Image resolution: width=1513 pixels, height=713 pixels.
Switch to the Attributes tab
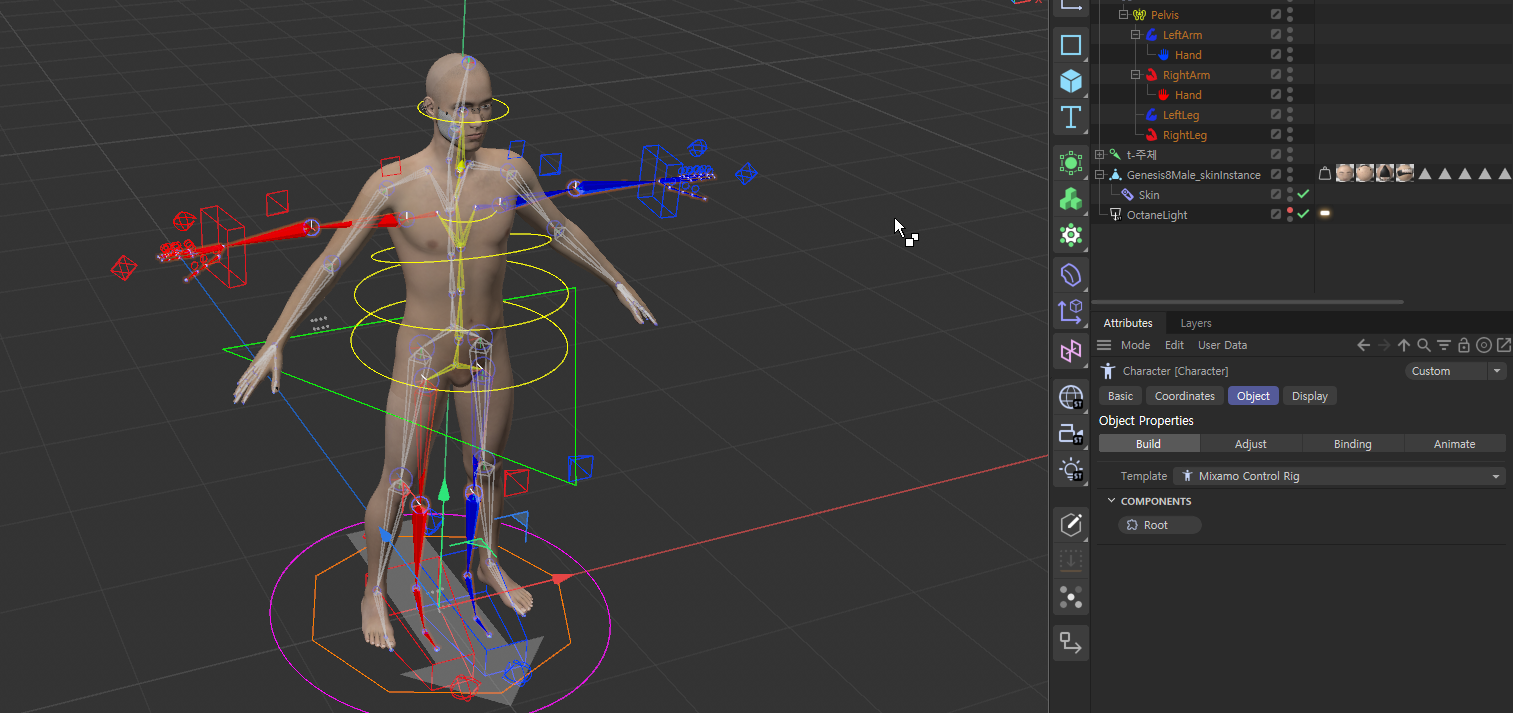coord(1128,323)
